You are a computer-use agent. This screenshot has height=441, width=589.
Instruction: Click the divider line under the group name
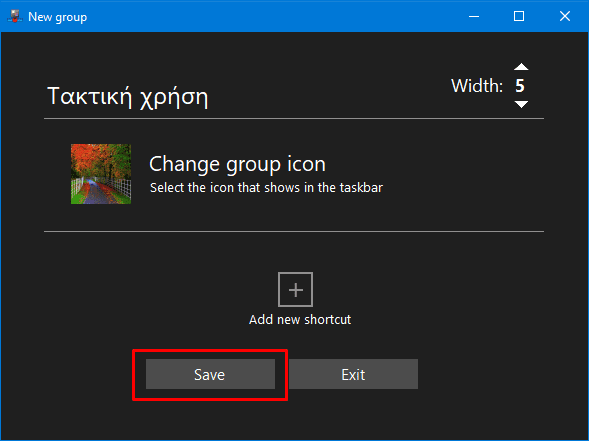point(294,118)
